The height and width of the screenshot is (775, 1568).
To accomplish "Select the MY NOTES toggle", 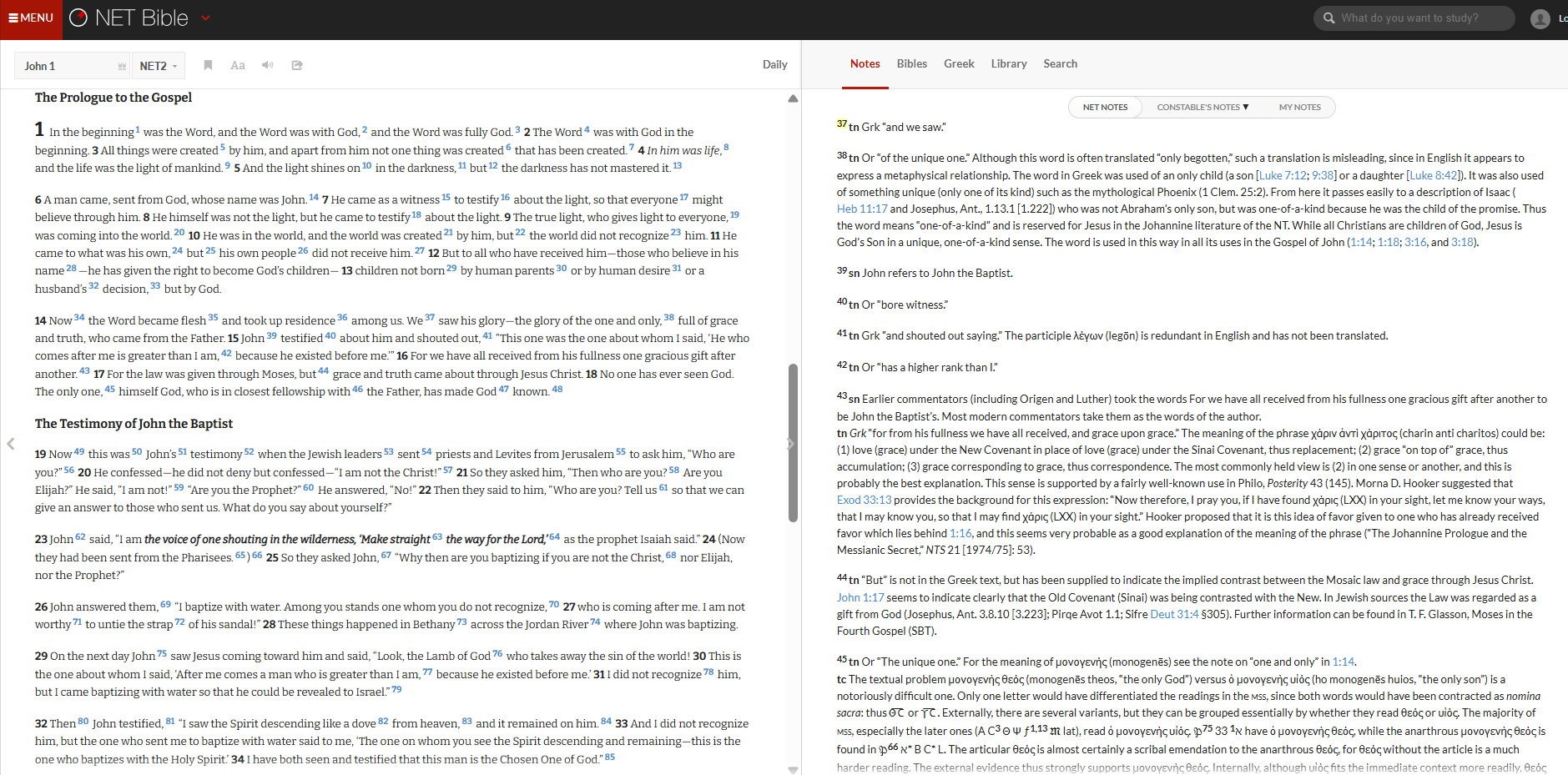I will click(x=1299, y=107).
